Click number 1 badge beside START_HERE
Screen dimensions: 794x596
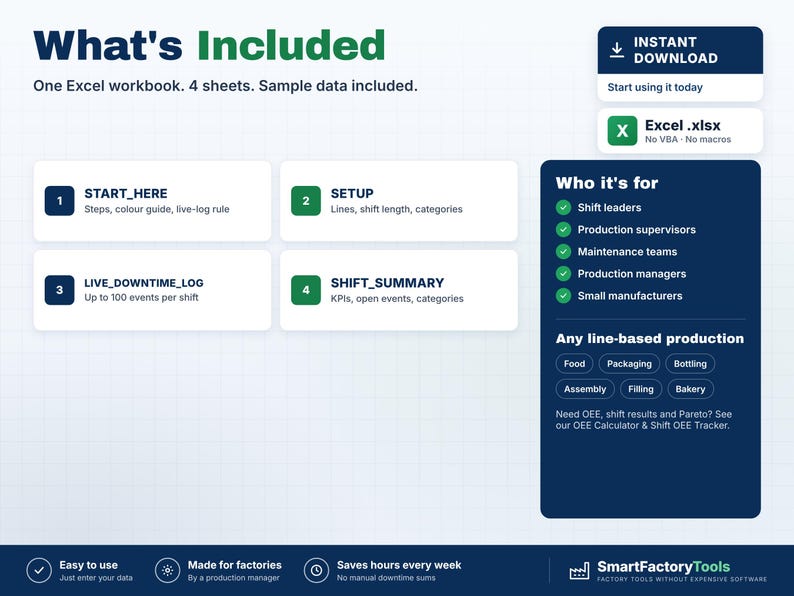click(x=59, y=201)
